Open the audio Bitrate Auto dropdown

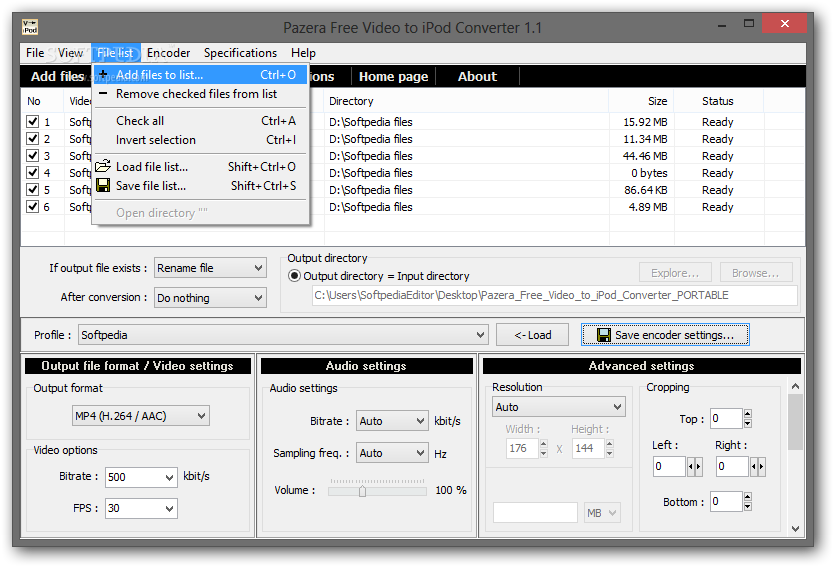coord(392,421)
